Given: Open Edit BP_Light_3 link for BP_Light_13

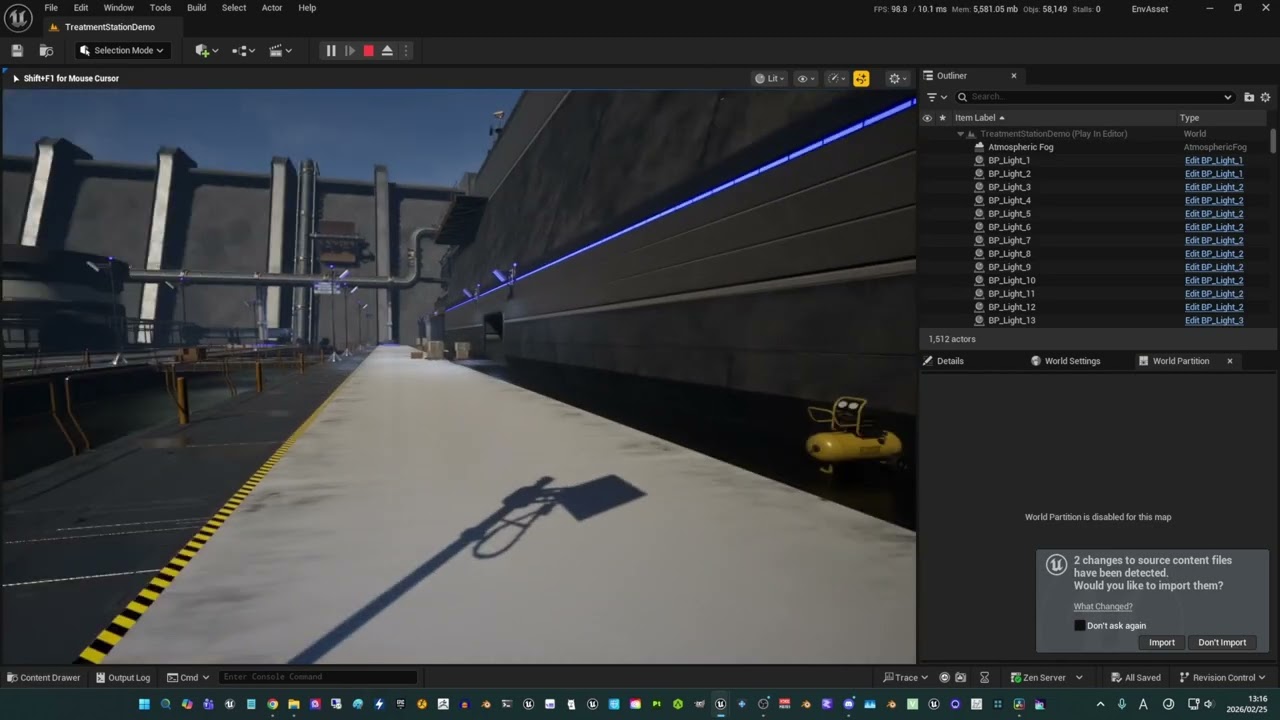Looking at the screenshot, I should click(x=1214, y=320).
